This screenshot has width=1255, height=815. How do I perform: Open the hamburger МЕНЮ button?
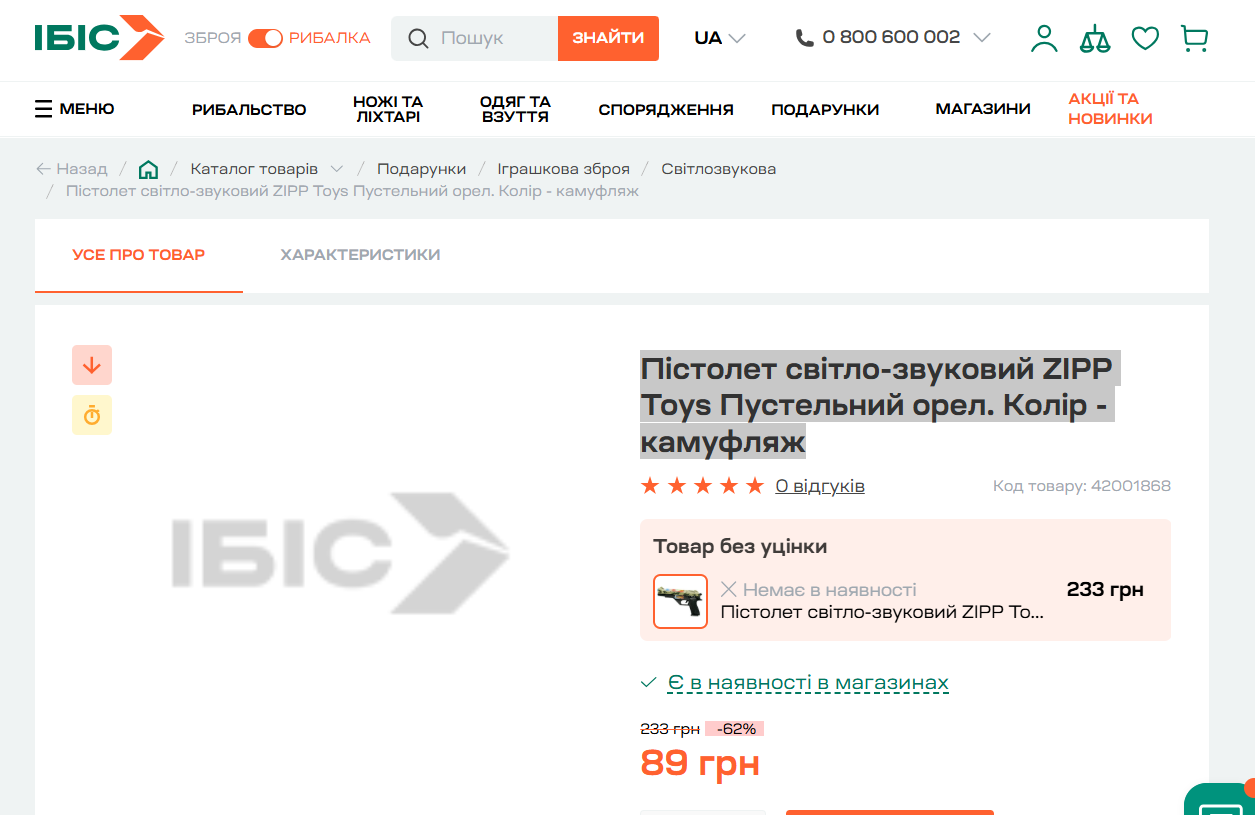coord(75,108)
